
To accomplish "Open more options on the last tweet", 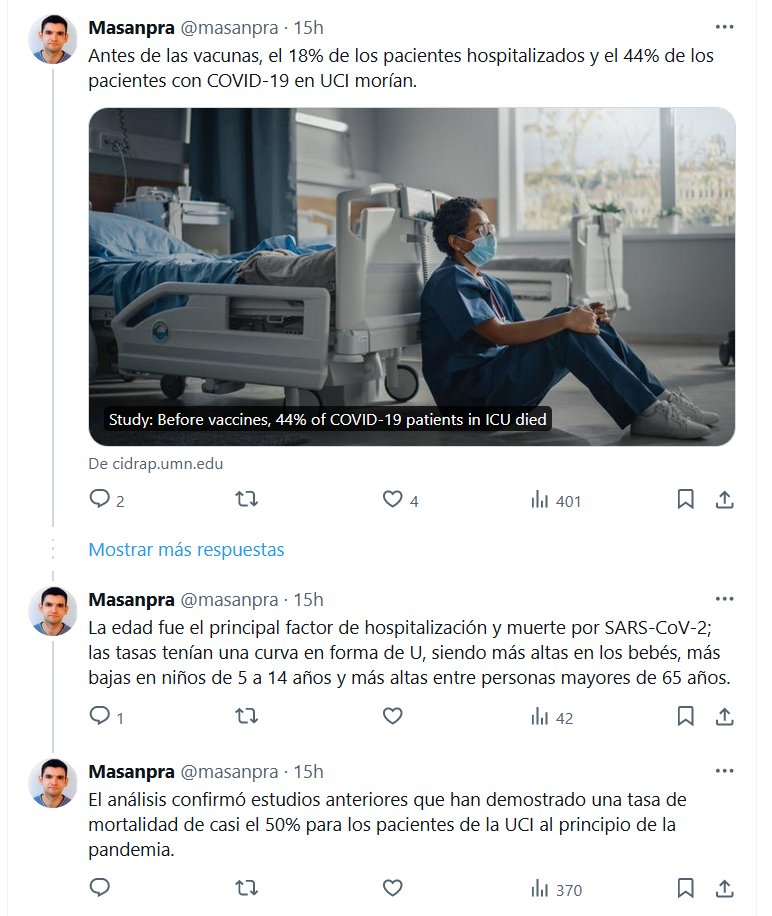I will pos(725,771).
